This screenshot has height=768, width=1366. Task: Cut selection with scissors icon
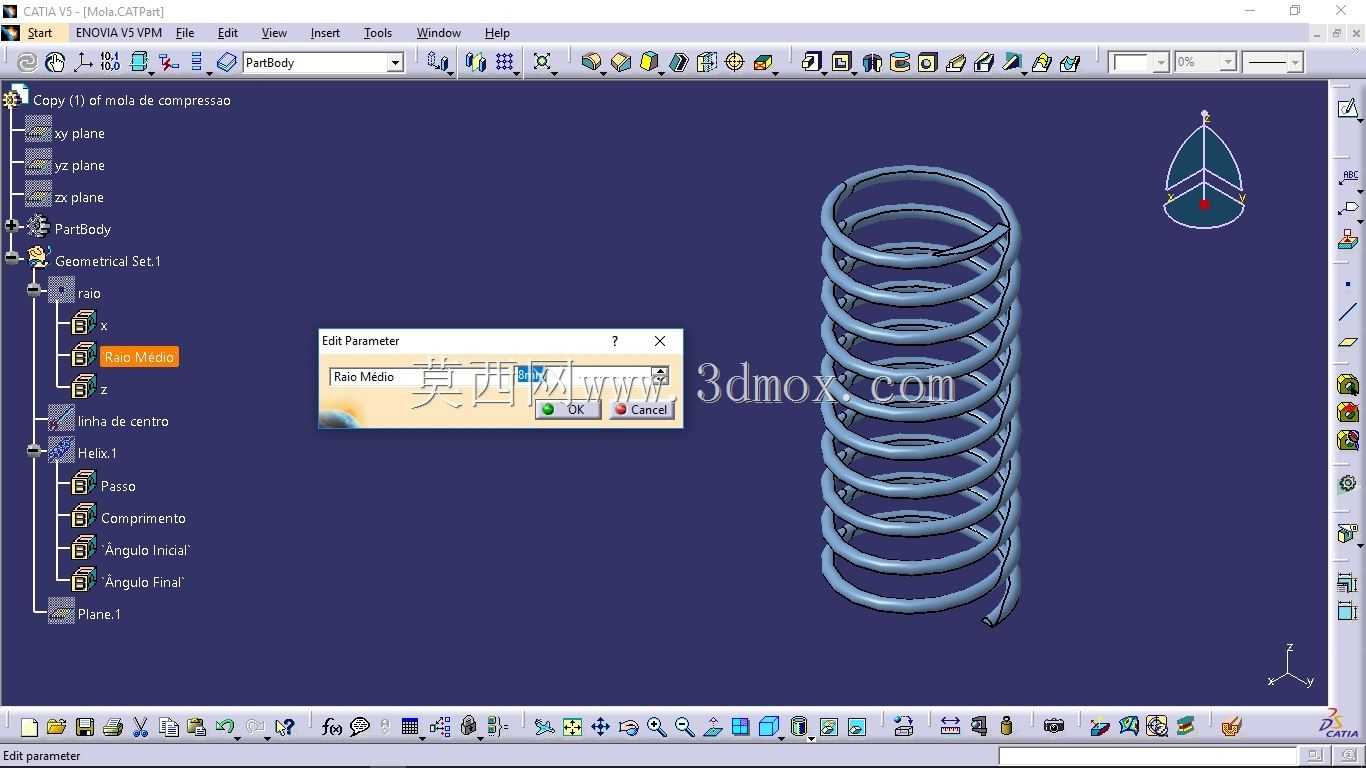tap(141, 727)
